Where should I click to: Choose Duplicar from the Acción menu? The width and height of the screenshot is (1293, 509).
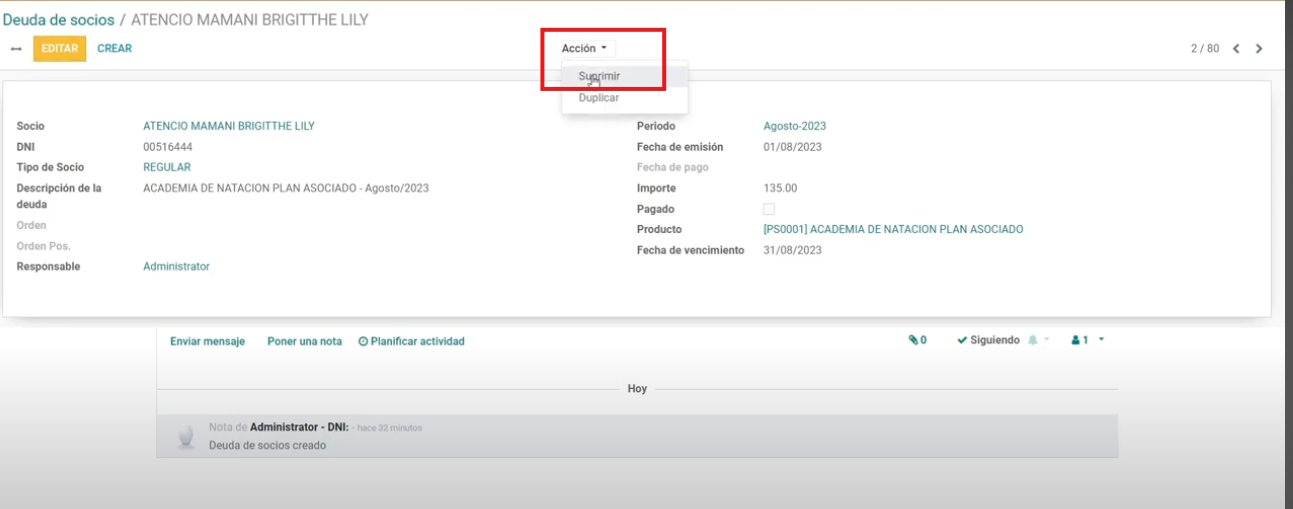point(624,98)
